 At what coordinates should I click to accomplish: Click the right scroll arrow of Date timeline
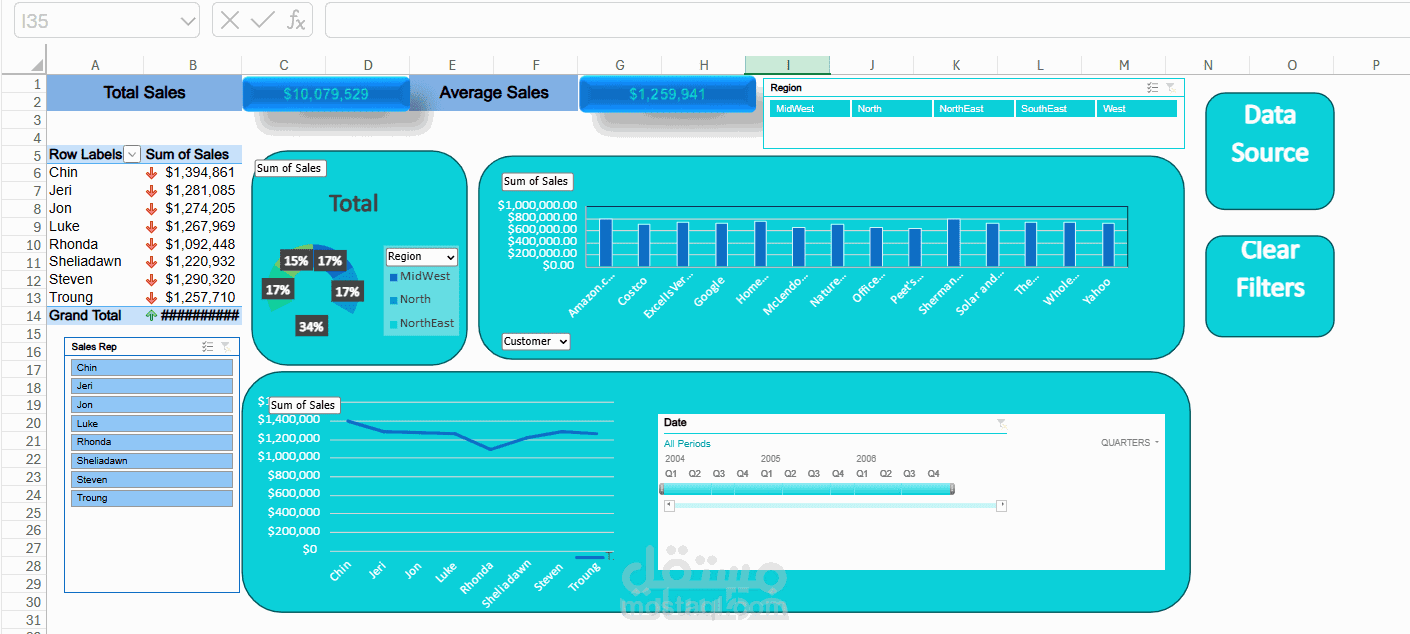pos(1001,506)
